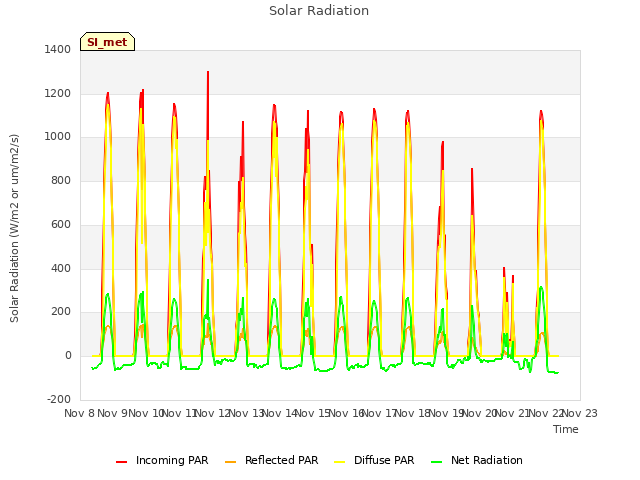Click the Incoming PAR legend label
This screenshot has height=480, width=640.
(172, 460)
